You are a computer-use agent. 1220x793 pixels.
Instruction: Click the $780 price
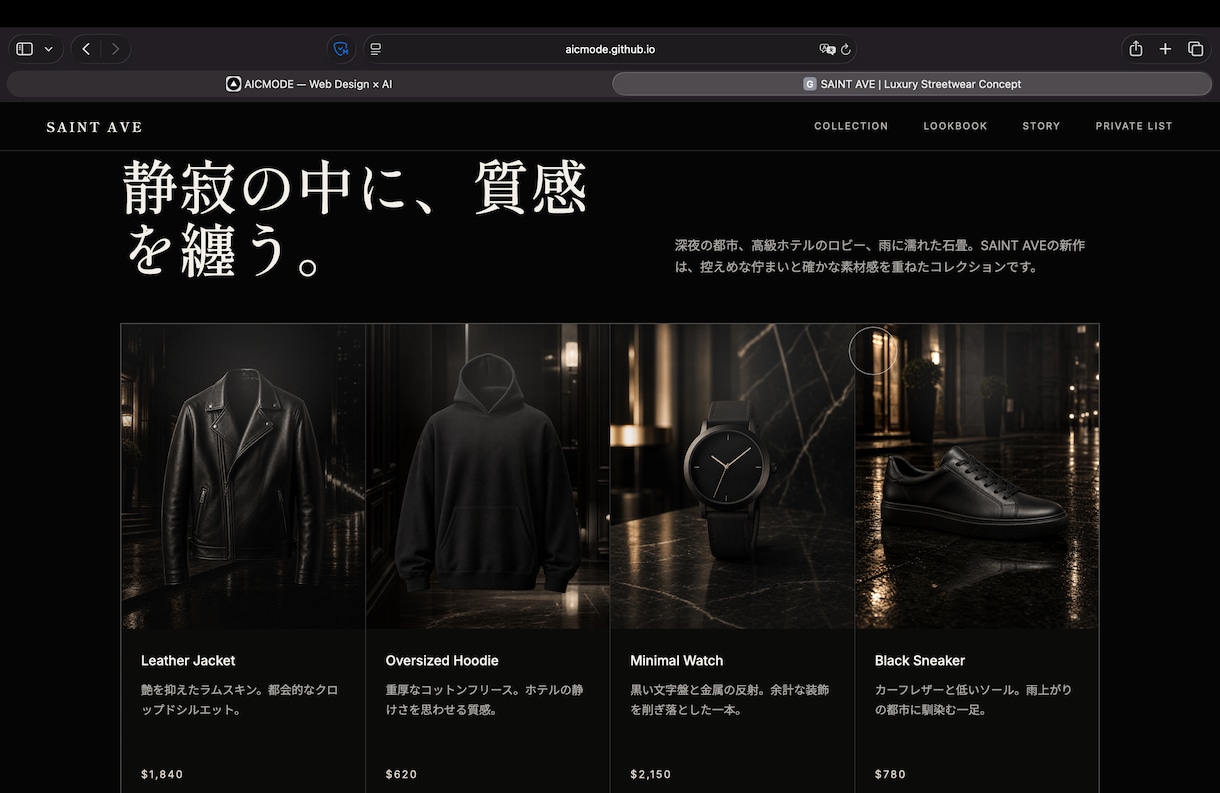[891, 774]
